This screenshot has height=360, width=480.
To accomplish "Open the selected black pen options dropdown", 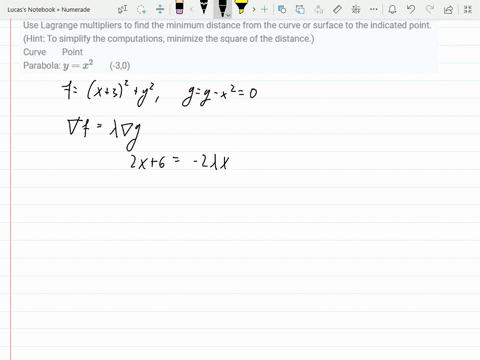I will (x=228, y=15).
